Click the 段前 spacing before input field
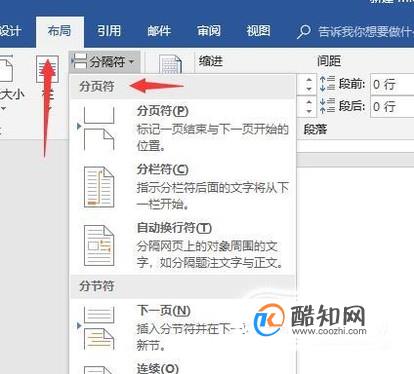The image size is (414, 374). tap(392, 84)
